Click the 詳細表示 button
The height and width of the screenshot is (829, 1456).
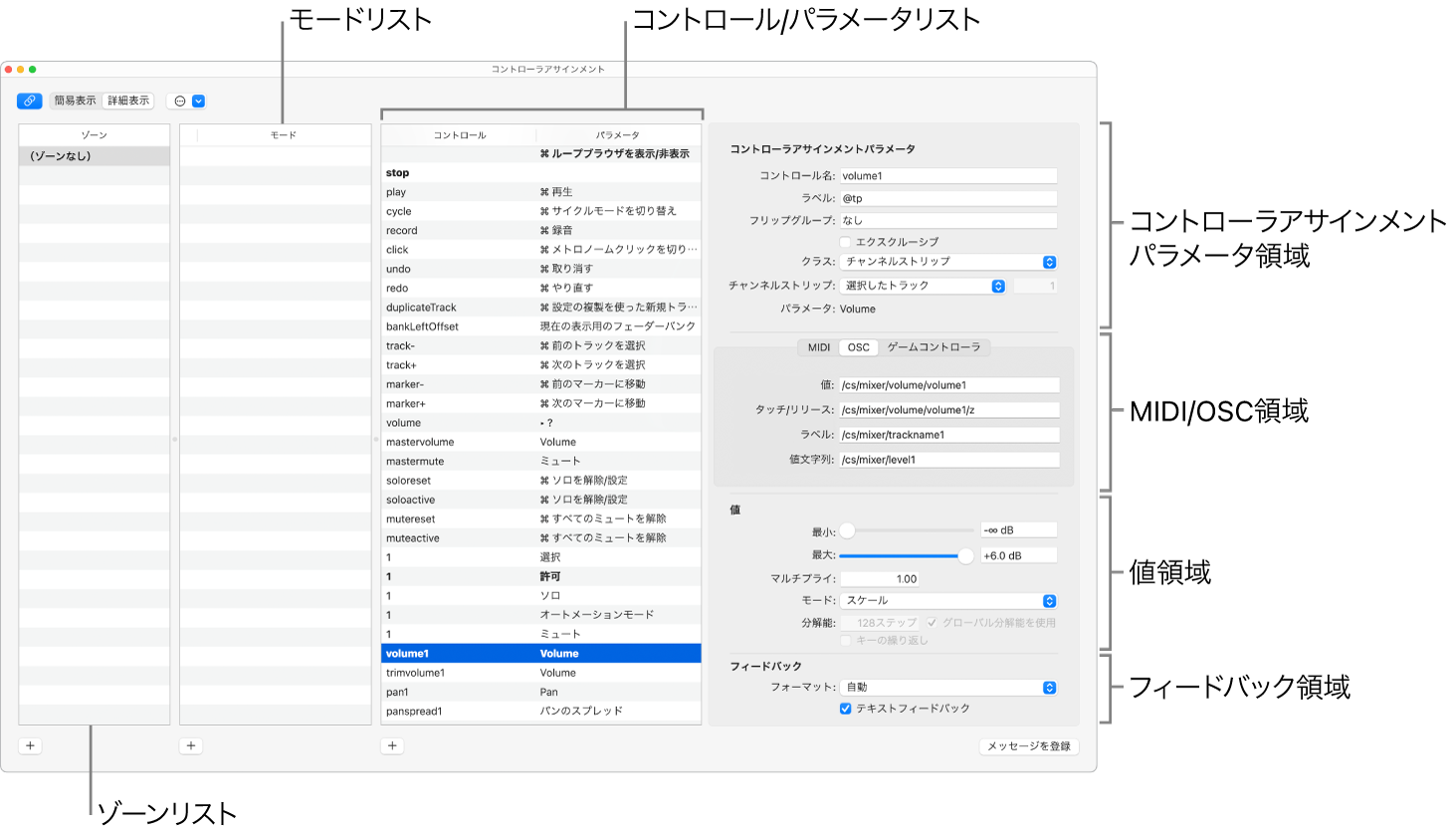click(x=127, y=101)
